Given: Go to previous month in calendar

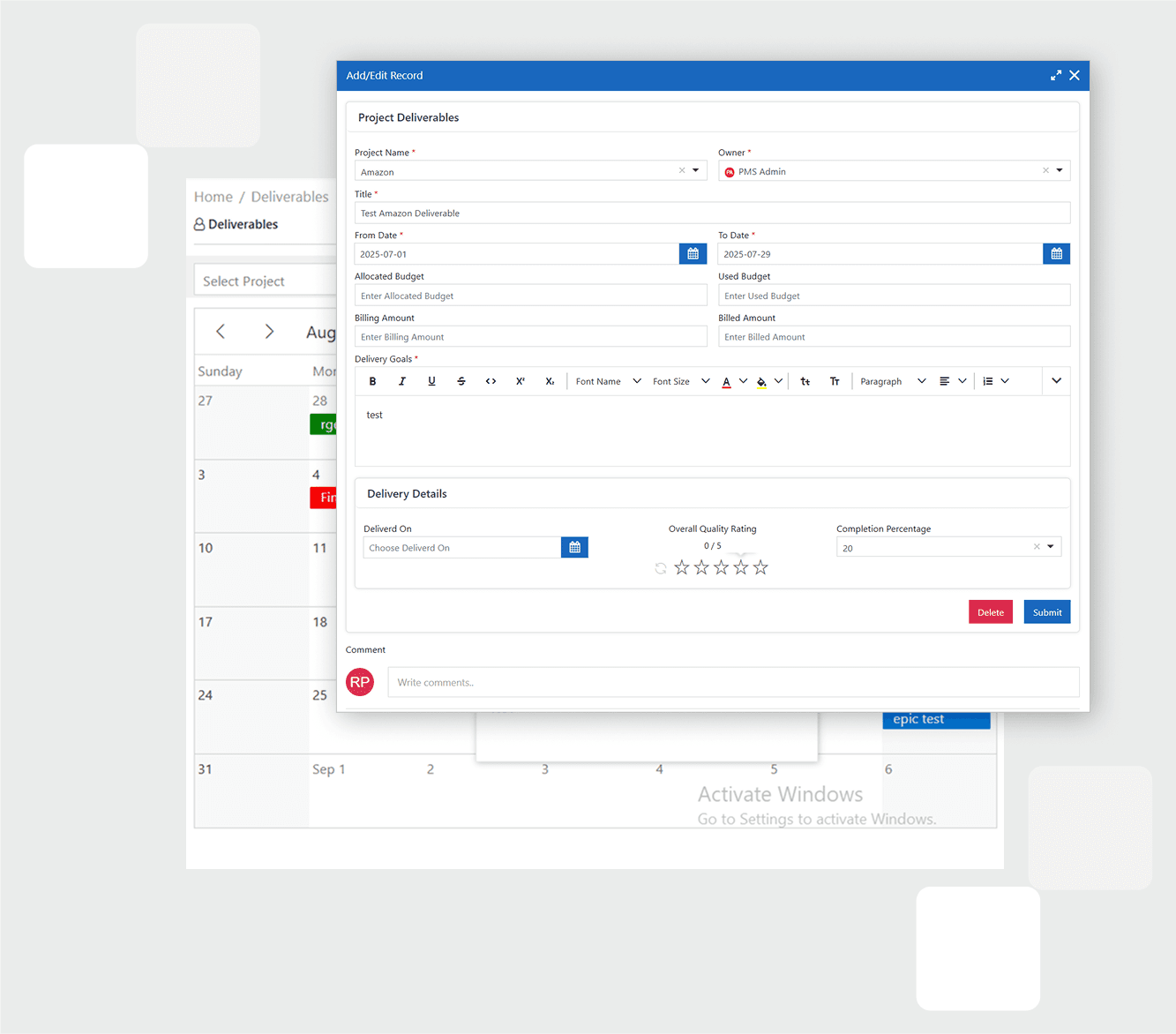Looking at the screenshot, I should click(221, 332).
